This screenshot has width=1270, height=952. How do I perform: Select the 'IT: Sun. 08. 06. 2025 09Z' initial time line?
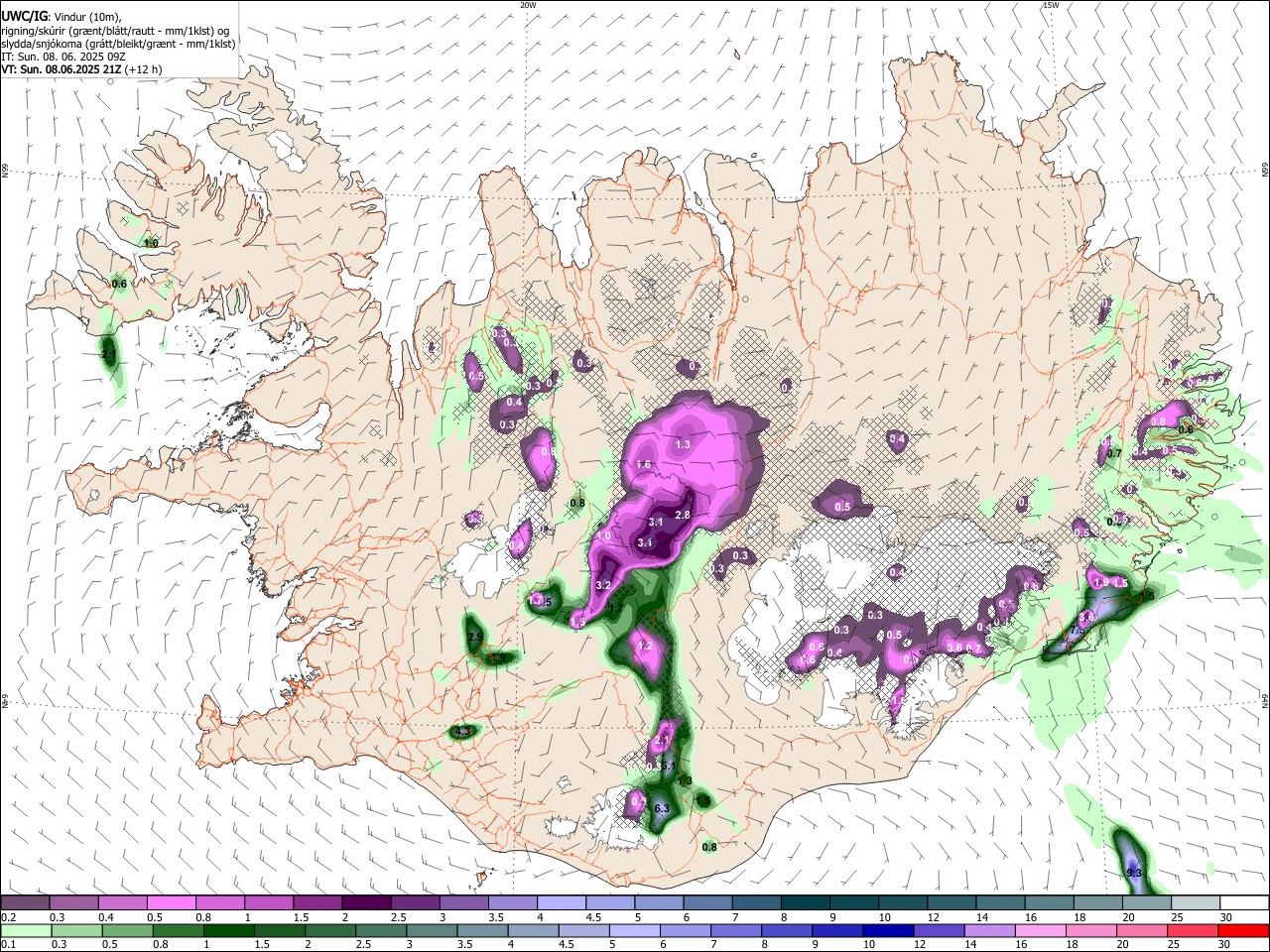[63, 57]
